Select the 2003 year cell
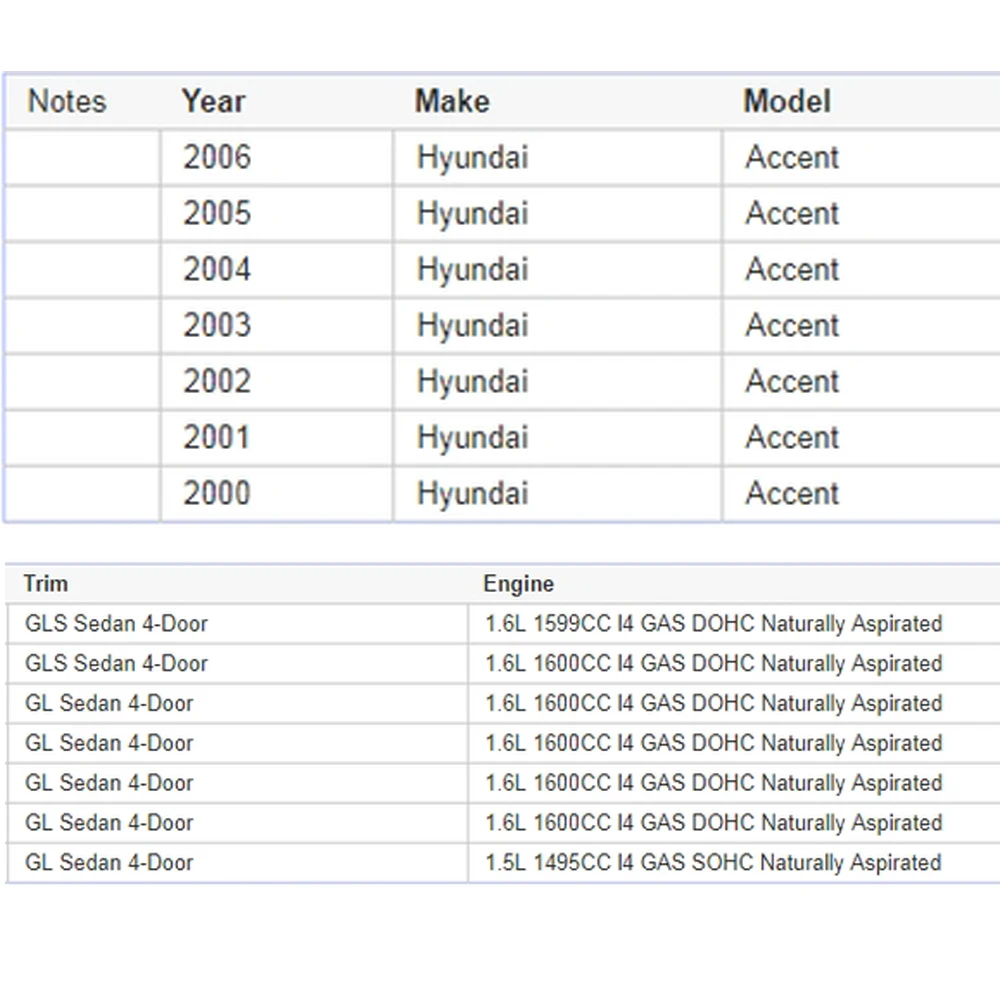This screenshot has height=1000, width=1000. pos(217,325)
